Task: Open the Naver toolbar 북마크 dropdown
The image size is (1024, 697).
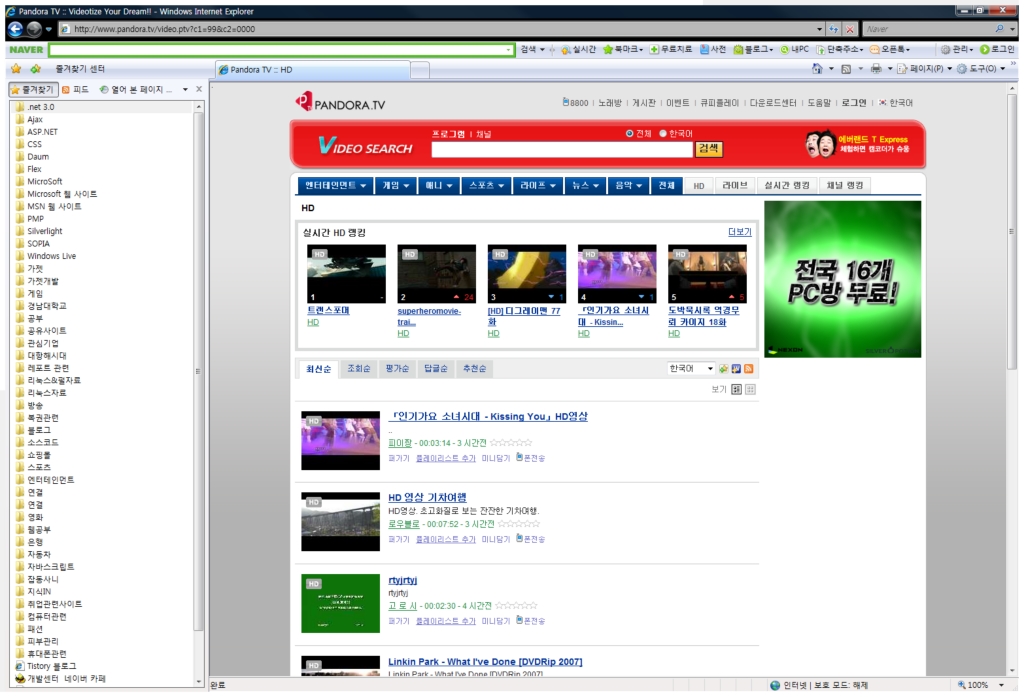Action: pos(622,50)
